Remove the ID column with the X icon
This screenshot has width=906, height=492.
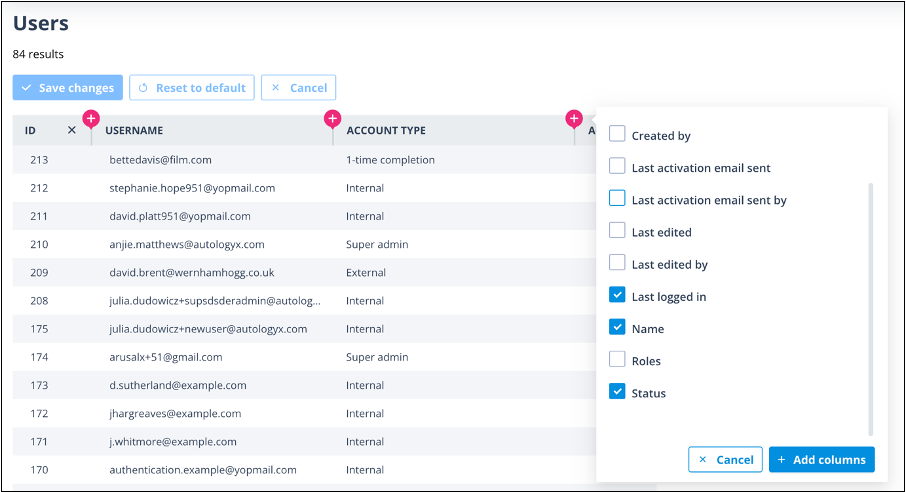tap(72, 130)
